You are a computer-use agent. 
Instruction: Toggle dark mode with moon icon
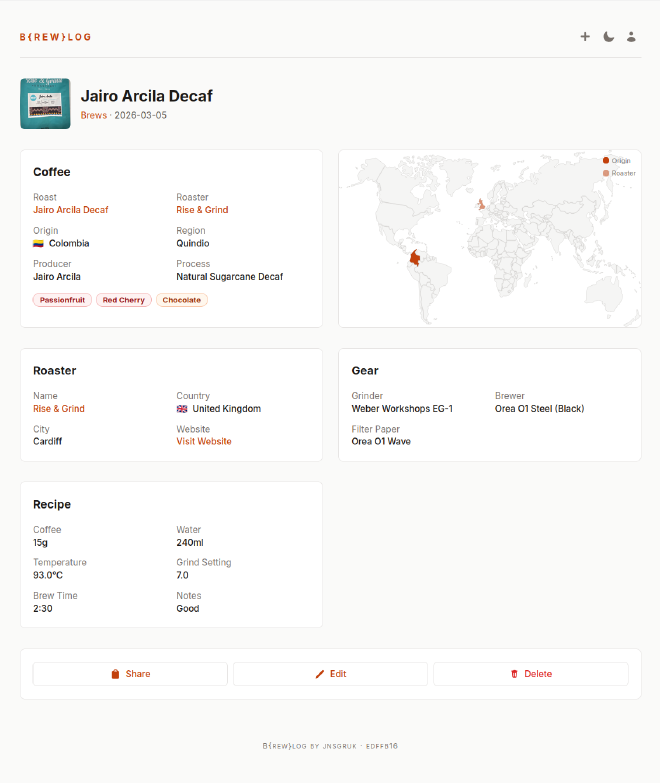pyautogui.click(x=608, y=37)
